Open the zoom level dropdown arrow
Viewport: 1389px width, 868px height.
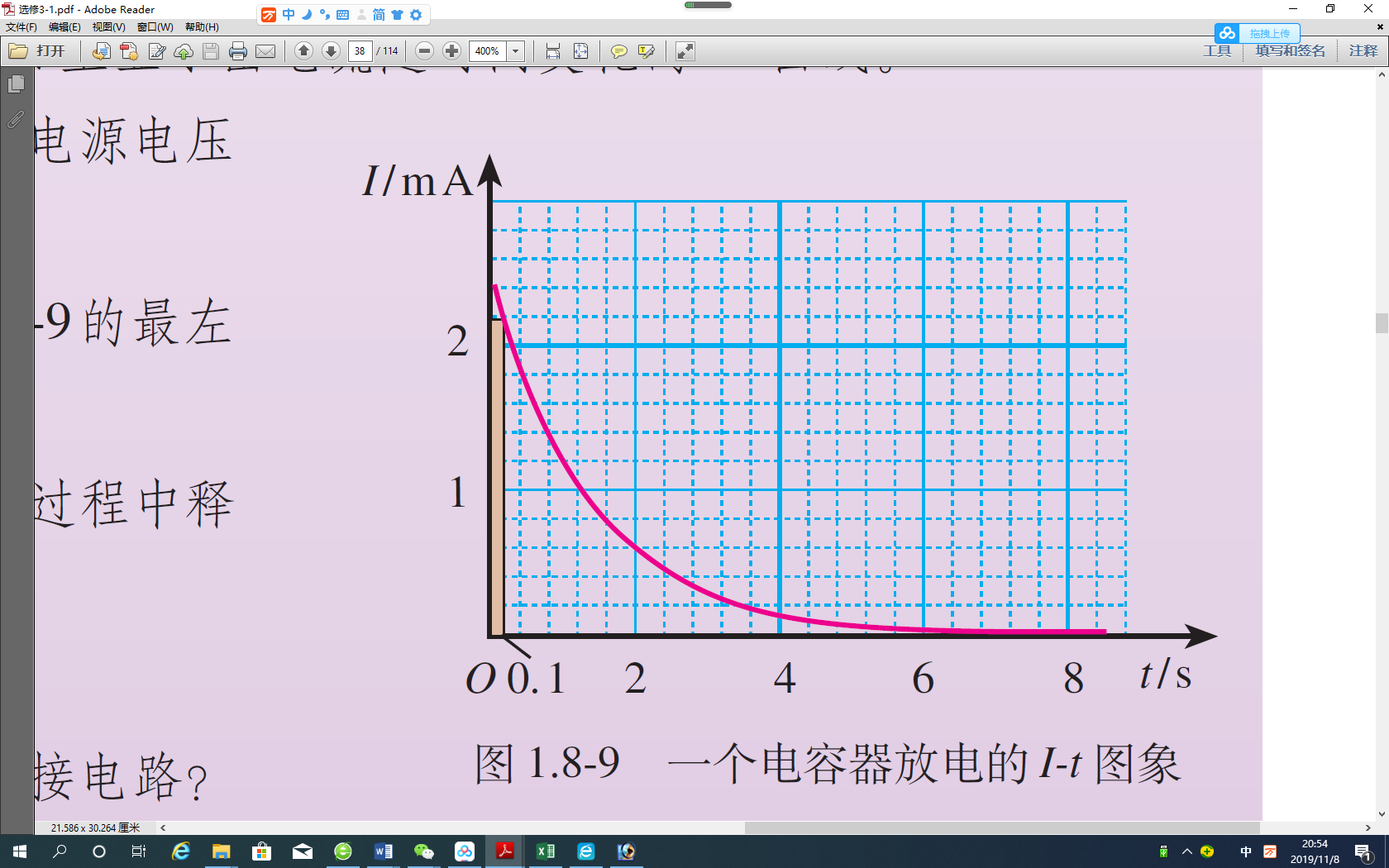[x=515, y=51]
